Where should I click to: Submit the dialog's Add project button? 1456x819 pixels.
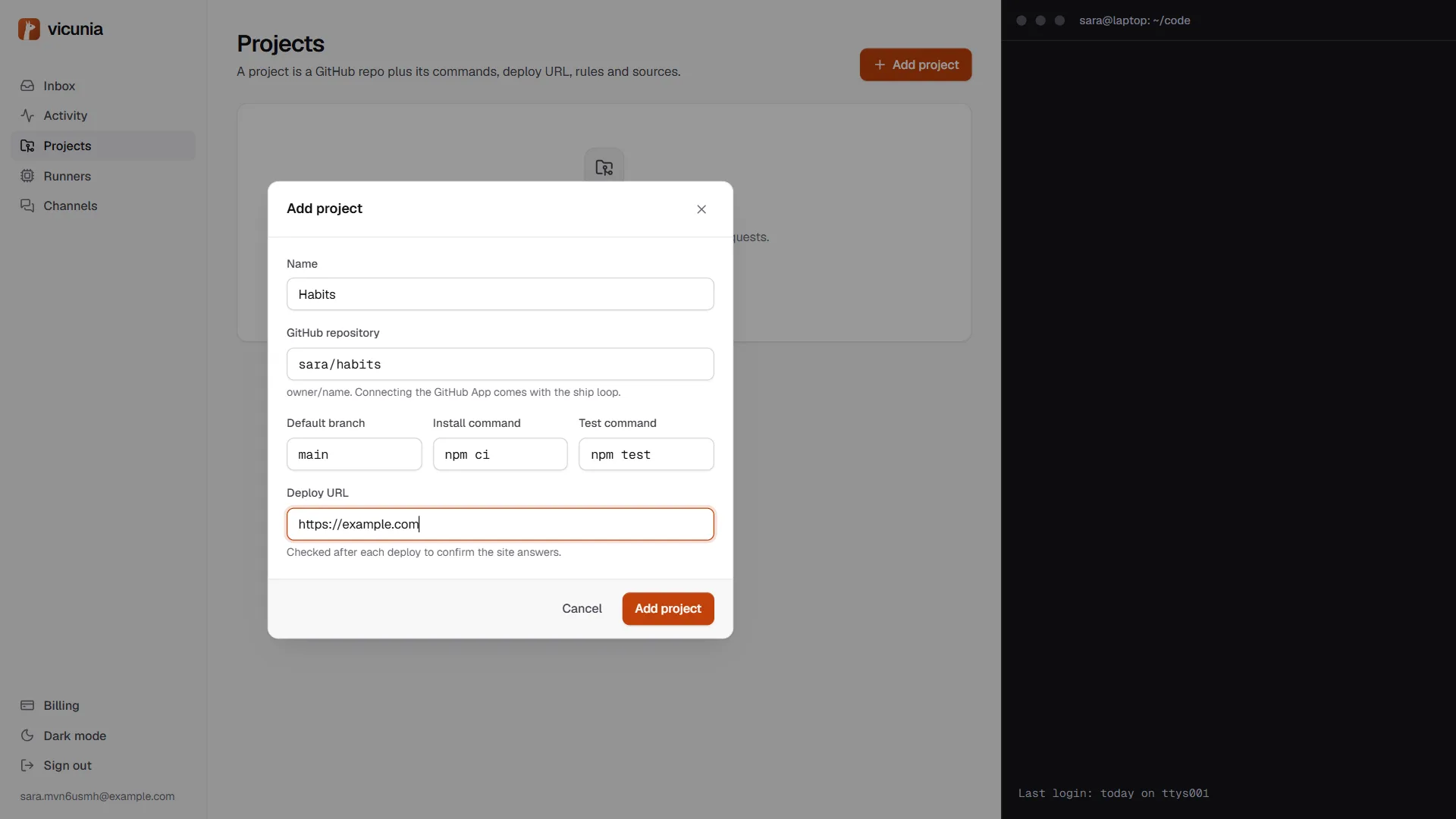668,609
